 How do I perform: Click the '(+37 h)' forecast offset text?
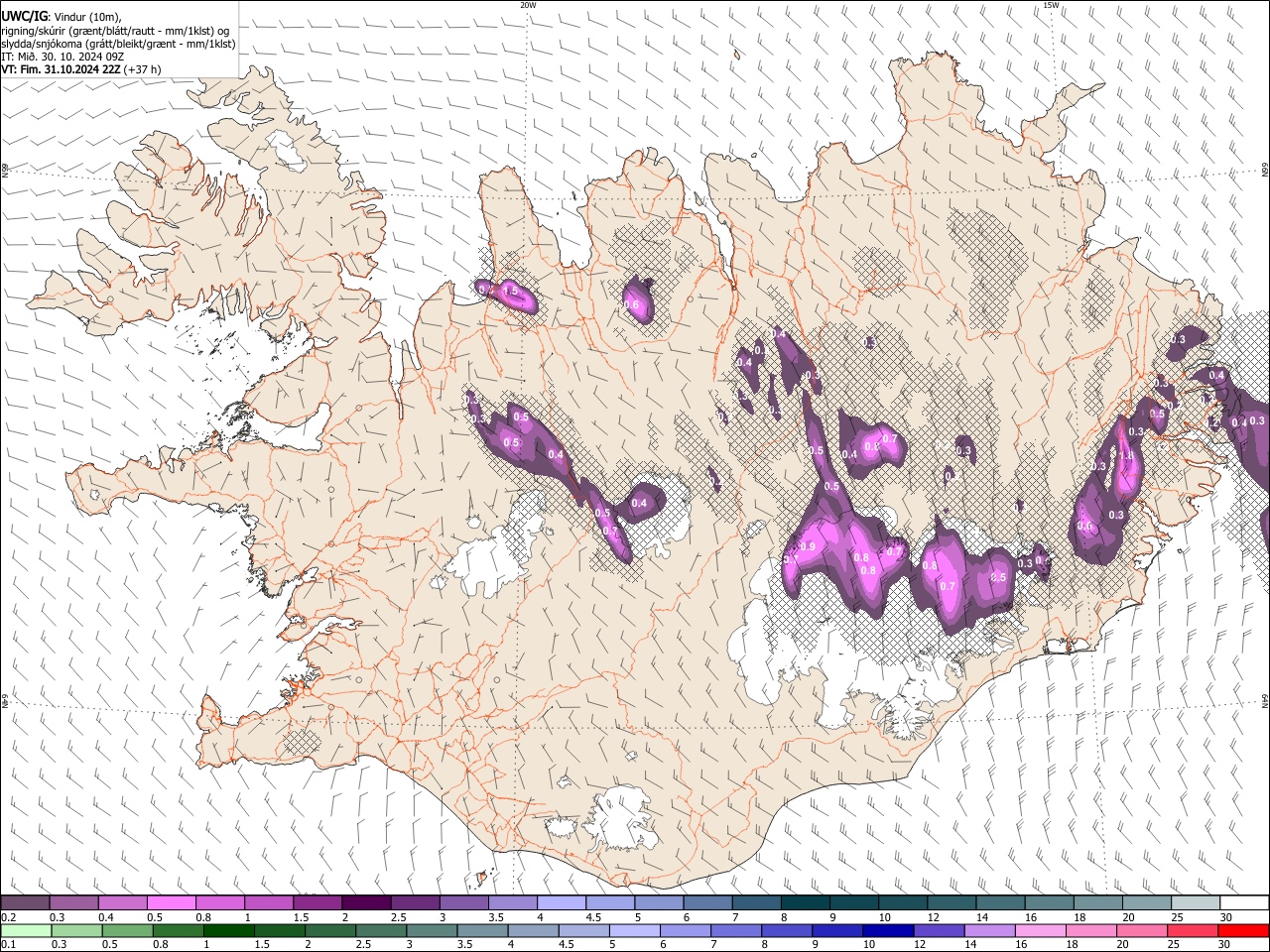coord(143,69)
